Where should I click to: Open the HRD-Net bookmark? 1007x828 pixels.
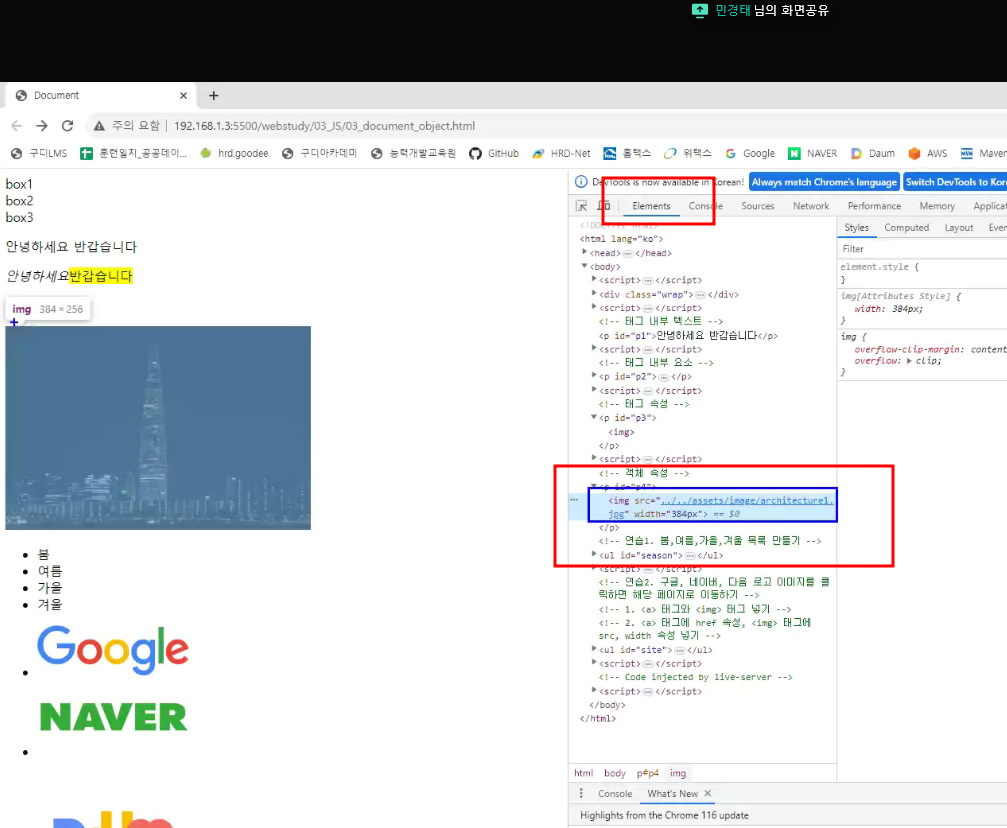561,154
